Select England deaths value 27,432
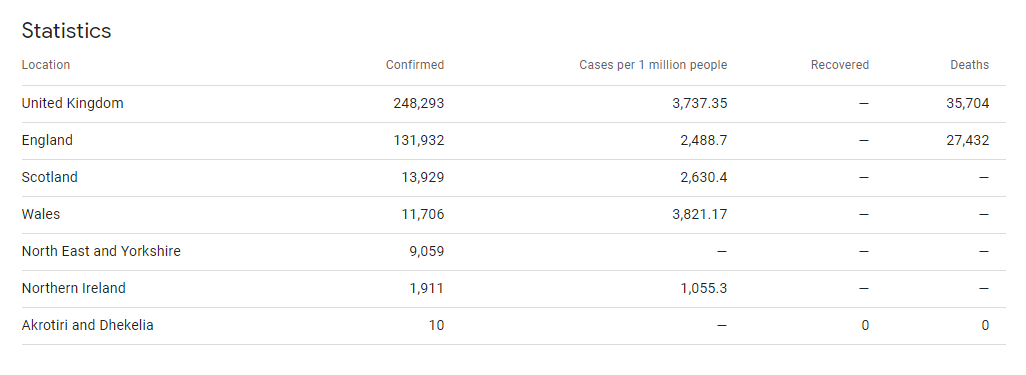1026x375 pixels. point(968,141)
